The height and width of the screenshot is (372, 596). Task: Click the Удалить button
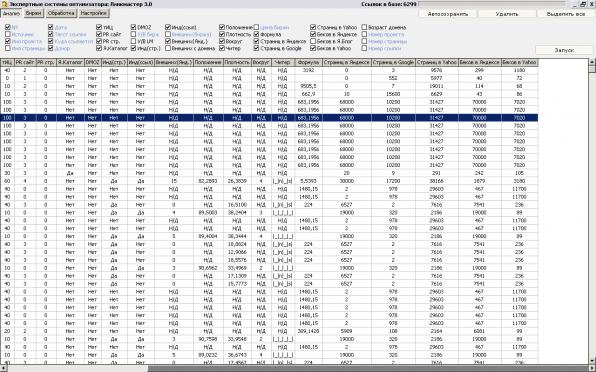pos(507,14)
